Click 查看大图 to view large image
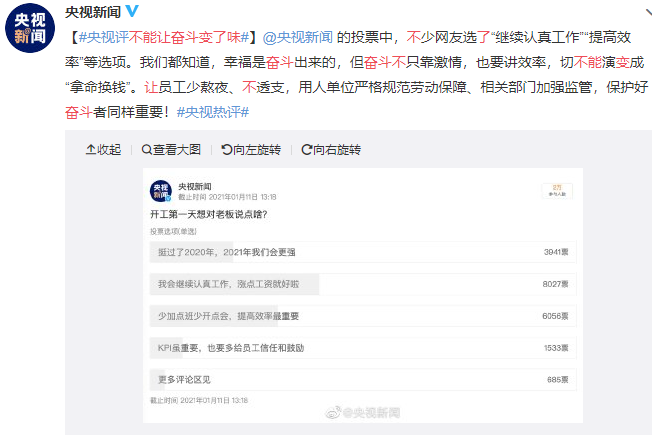The height and width of the screenshot is (435, 652). pyautogui.click(x=171, y=150)
